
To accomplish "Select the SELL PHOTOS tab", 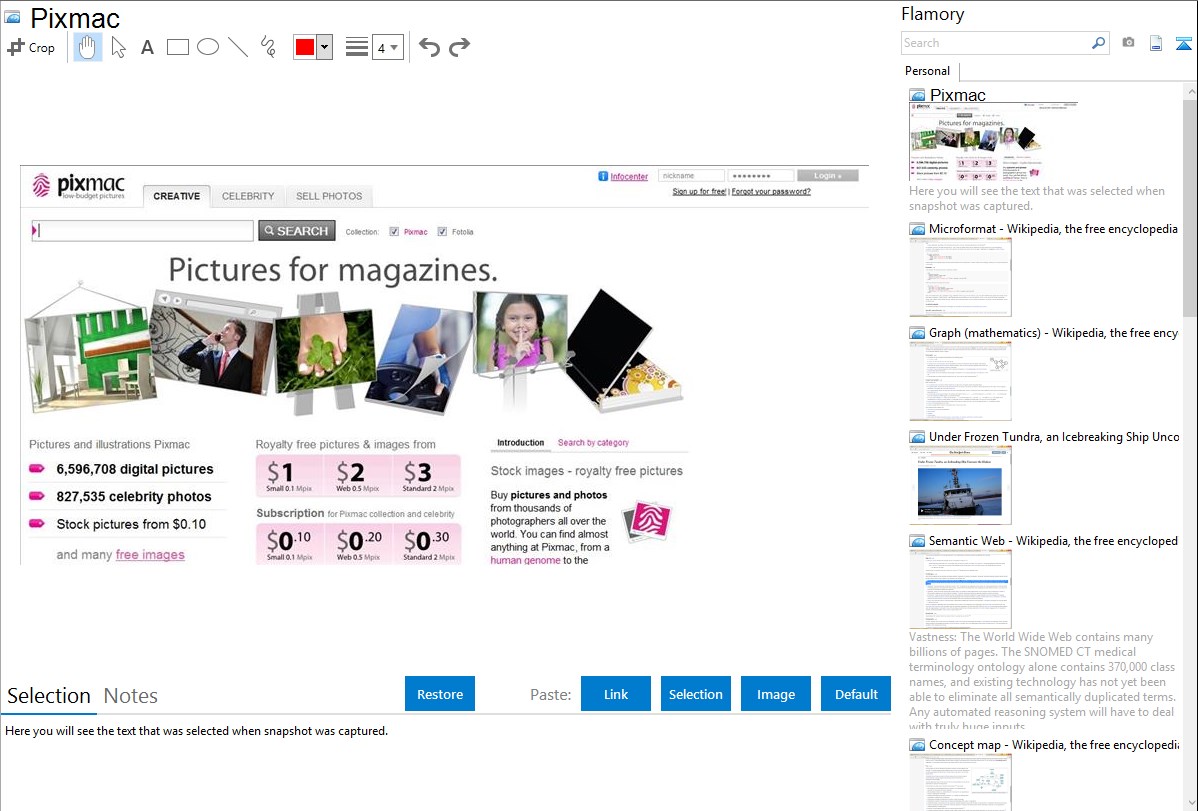I will [x=329, y=196].
